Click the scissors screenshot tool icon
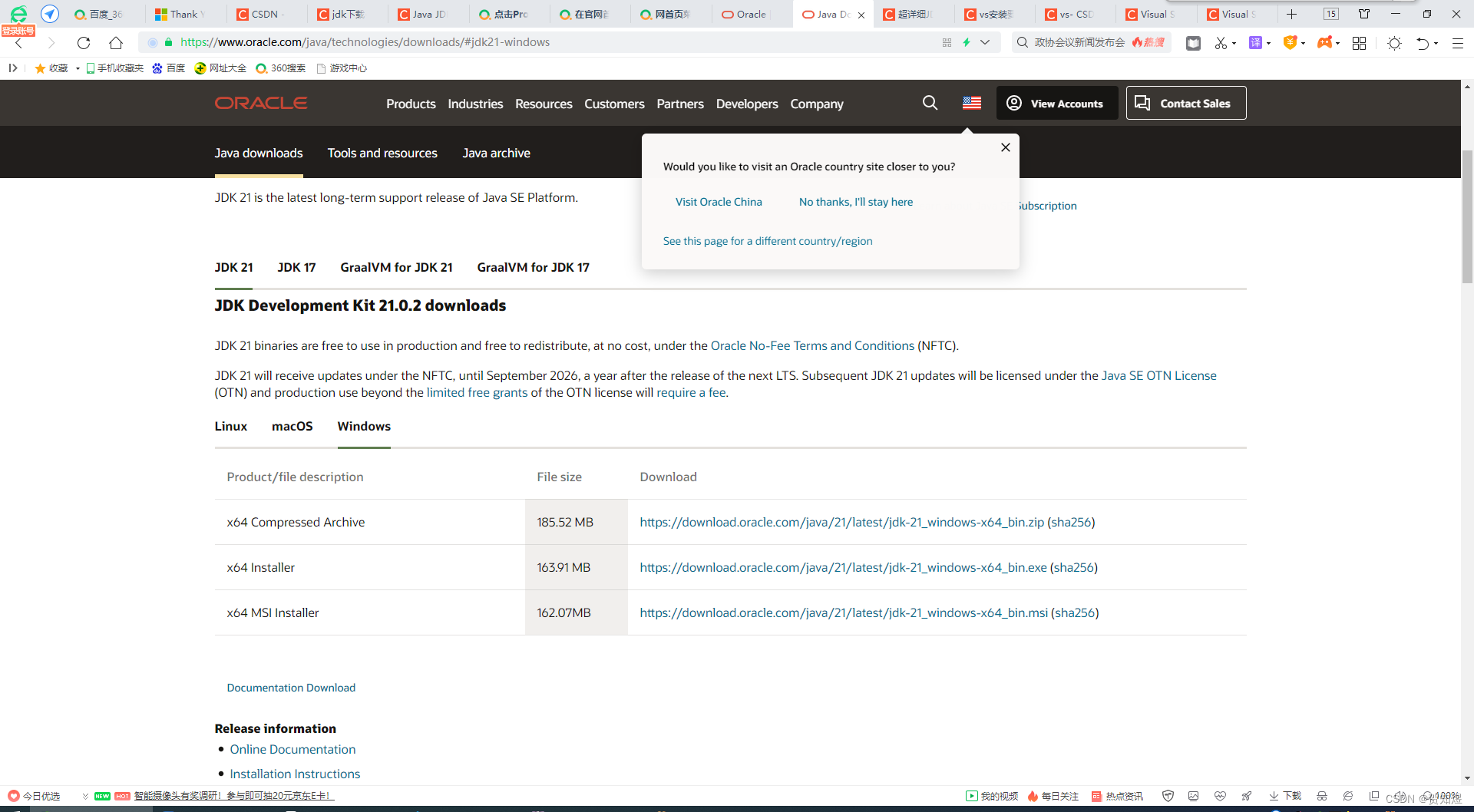Image resolution: width=1474 pixels, height=812 pixels. (x=1221, y=43)
